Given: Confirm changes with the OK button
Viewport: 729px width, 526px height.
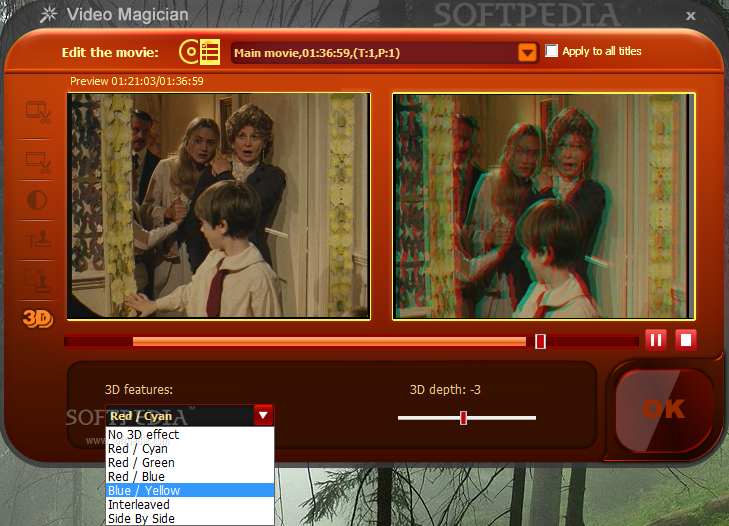Looking at the screenshot, I should click(664, 410).
